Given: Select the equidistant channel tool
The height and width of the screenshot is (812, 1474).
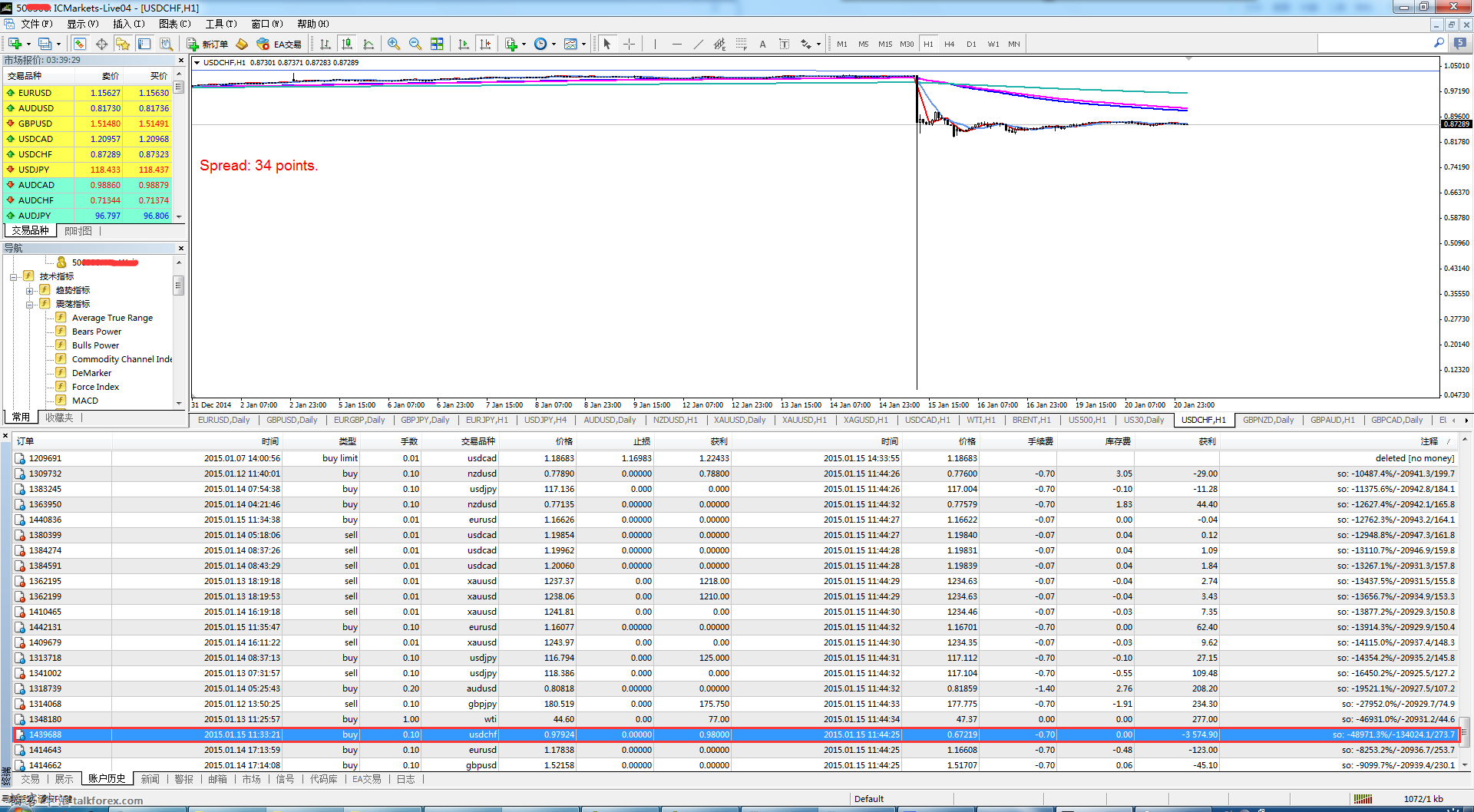Looking at the screenshot, I should pos(719,44).
